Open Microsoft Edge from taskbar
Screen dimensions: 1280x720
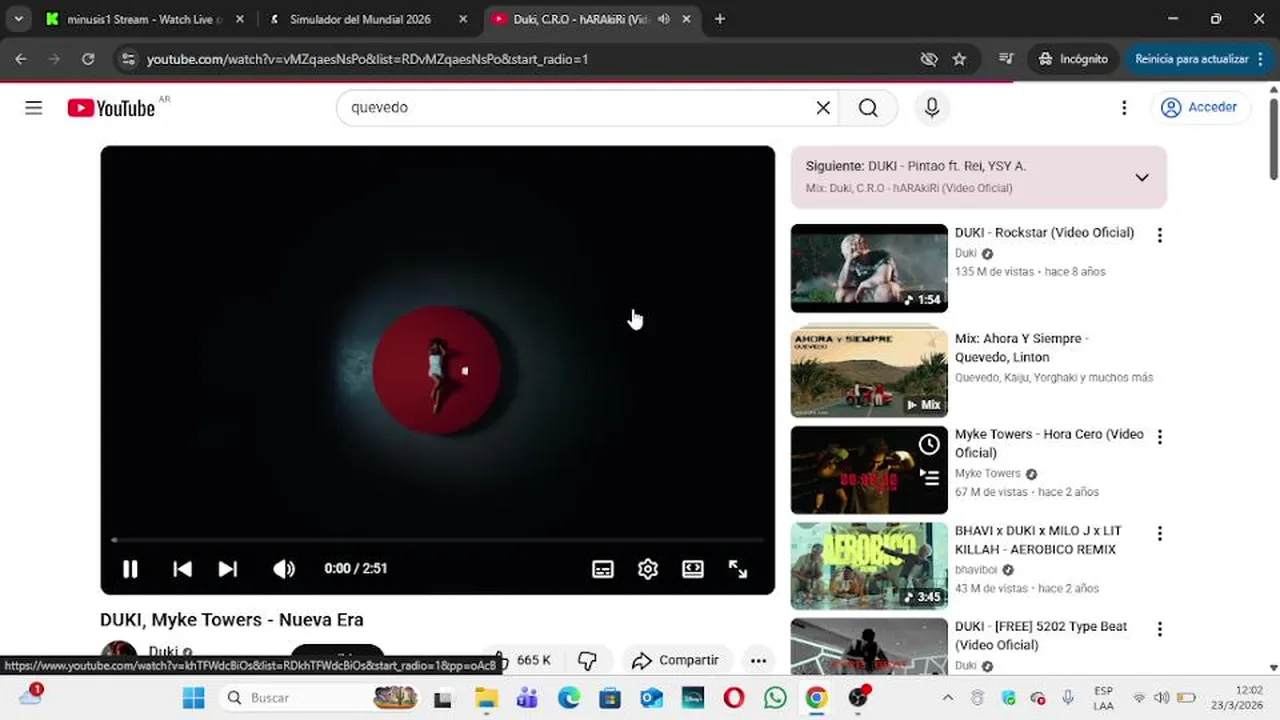coord(569,698)
